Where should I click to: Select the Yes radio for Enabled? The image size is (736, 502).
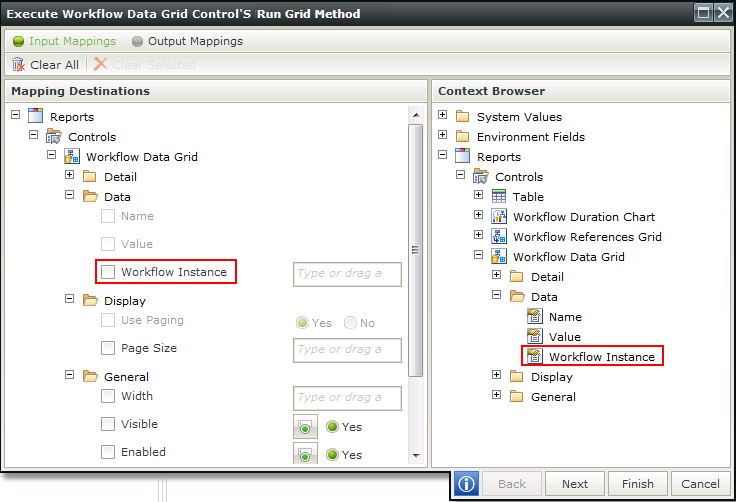(x=333, y=455)
